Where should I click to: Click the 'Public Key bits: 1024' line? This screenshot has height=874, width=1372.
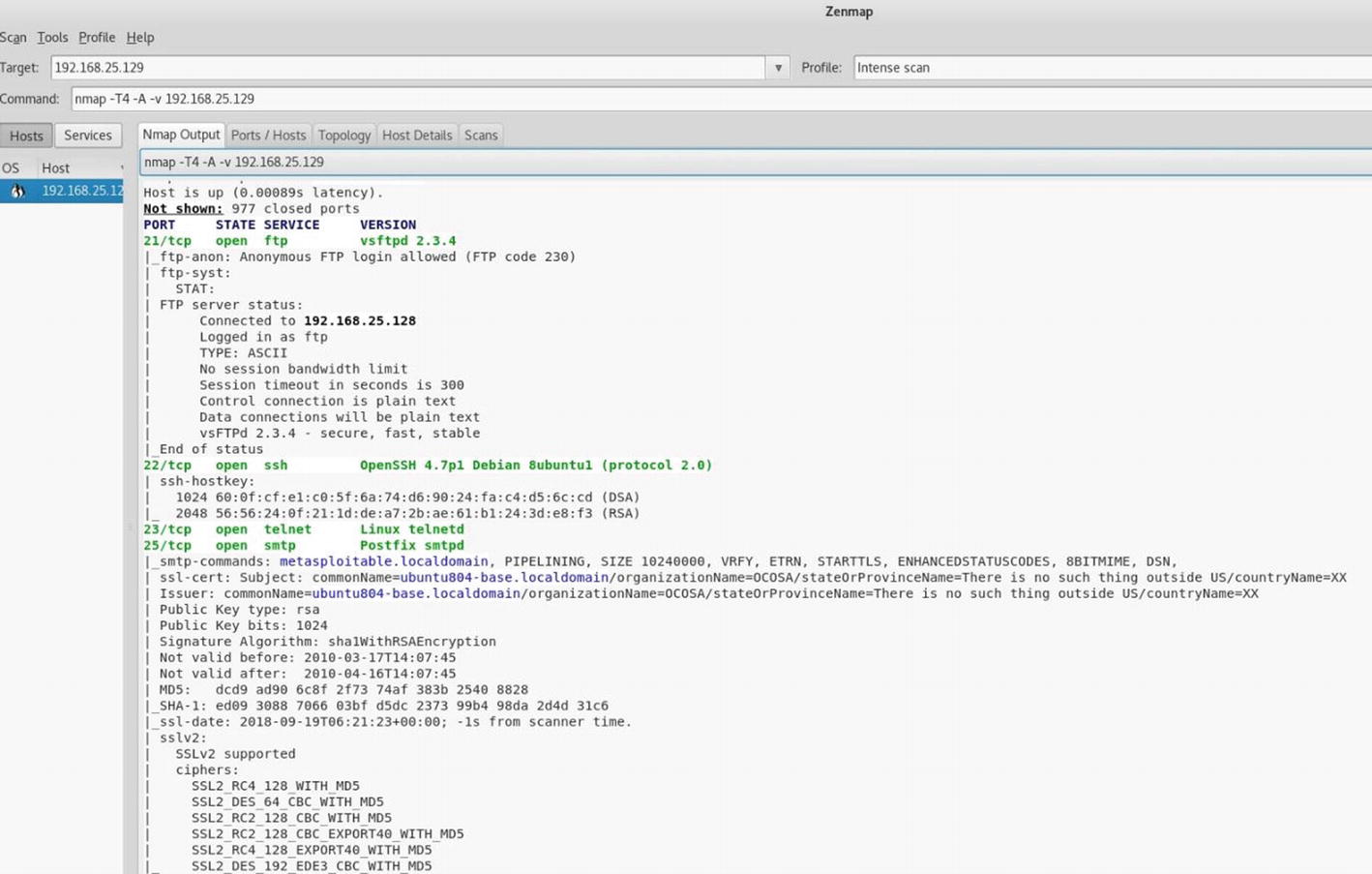pyautogui.click(x=236, y=626)
